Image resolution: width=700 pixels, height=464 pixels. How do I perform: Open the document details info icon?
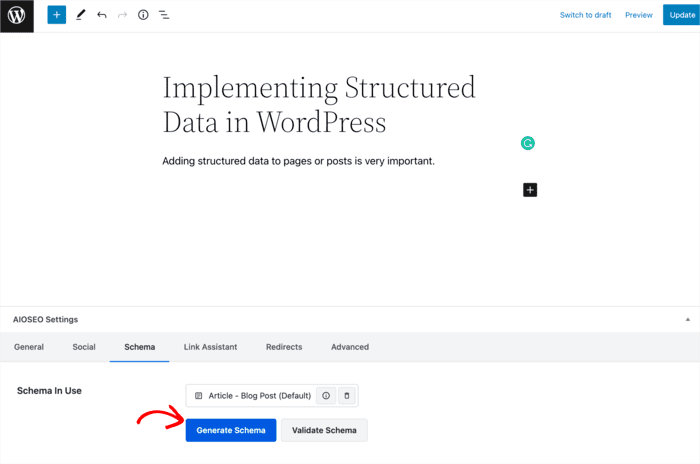143,15
